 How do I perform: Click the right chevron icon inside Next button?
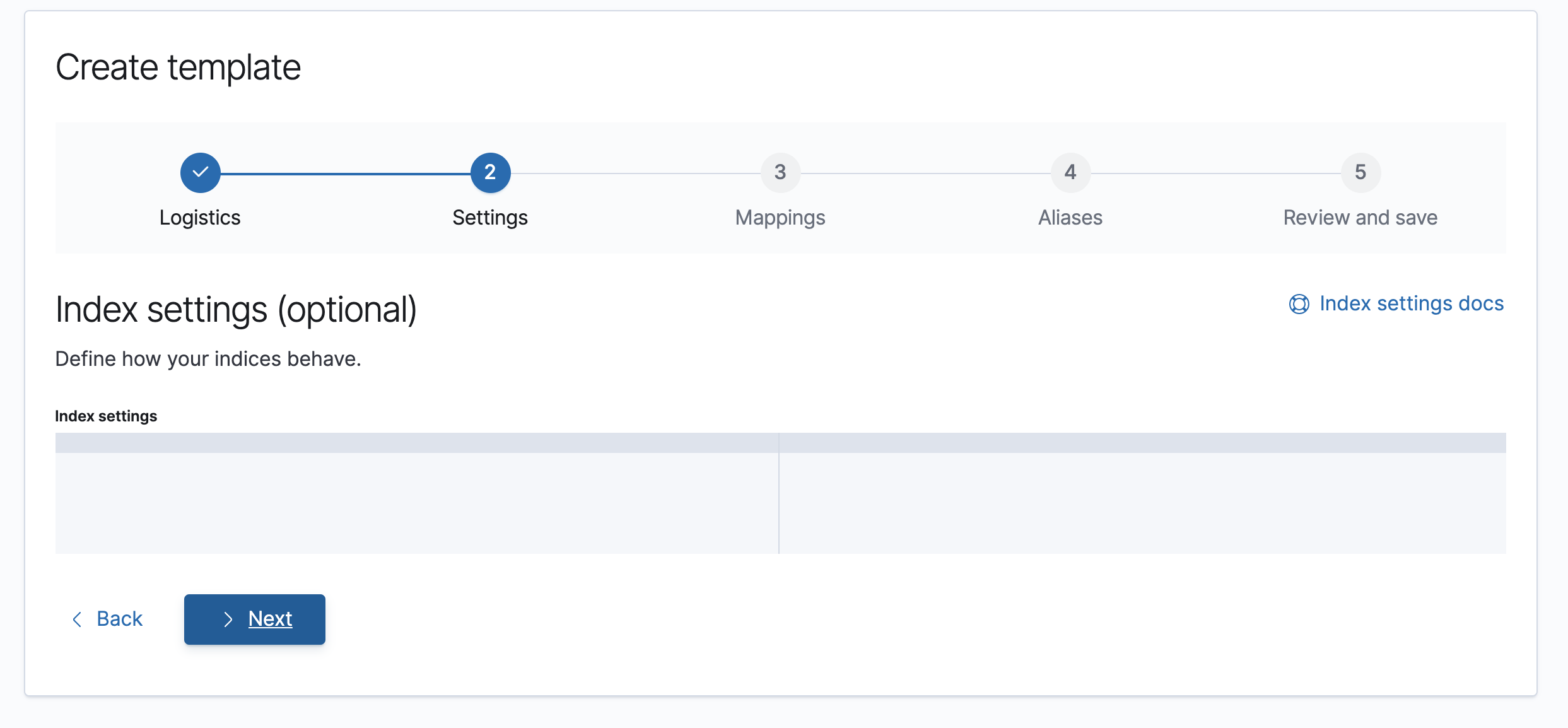click(228, 619)
